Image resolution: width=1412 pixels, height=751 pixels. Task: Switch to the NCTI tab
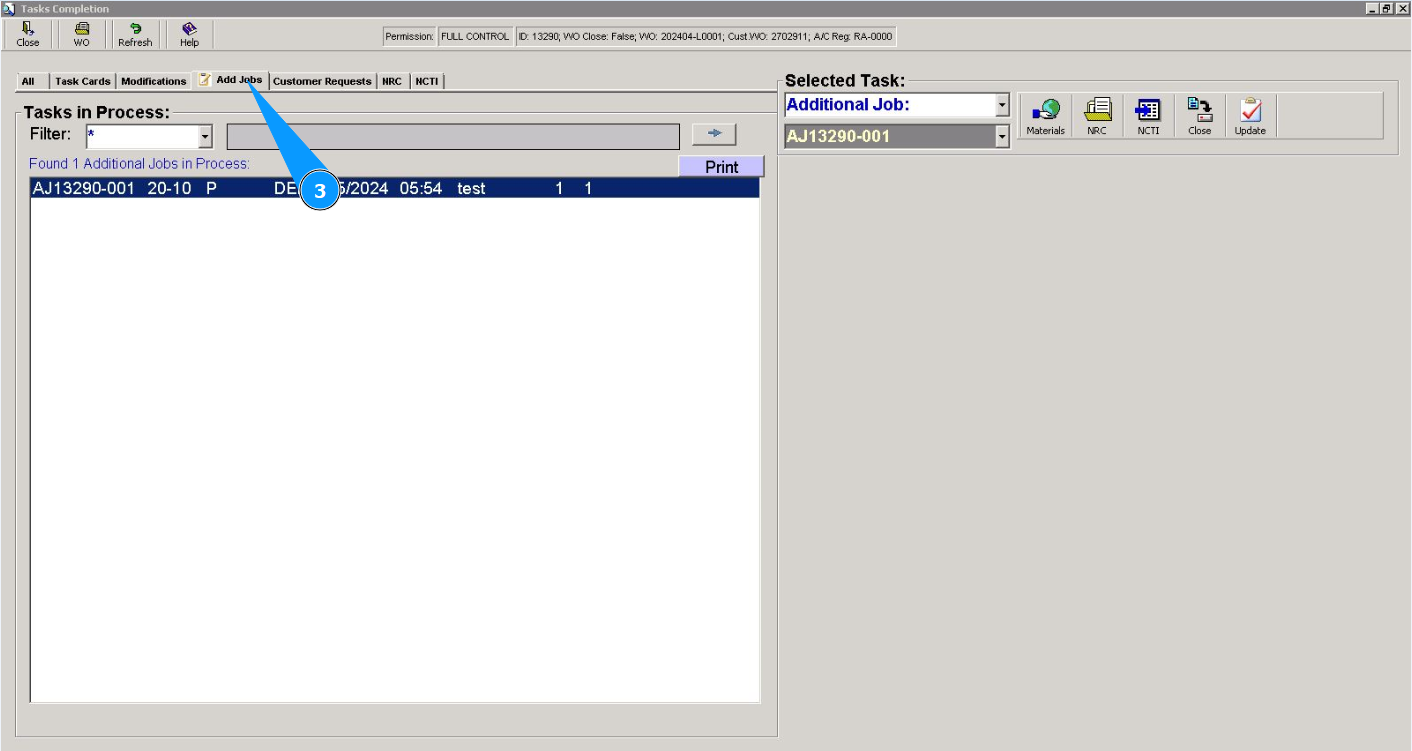[427, 81]
